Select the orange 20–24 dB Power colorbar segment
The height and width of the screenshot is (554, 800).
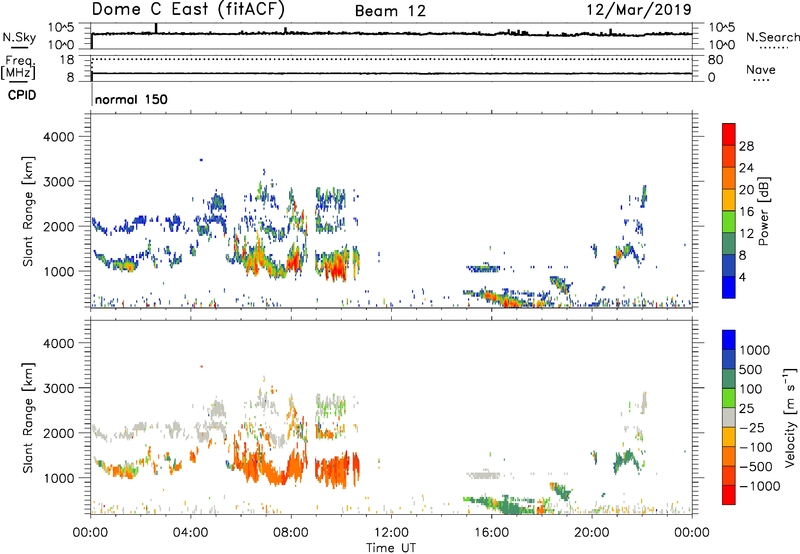(729, 178)
